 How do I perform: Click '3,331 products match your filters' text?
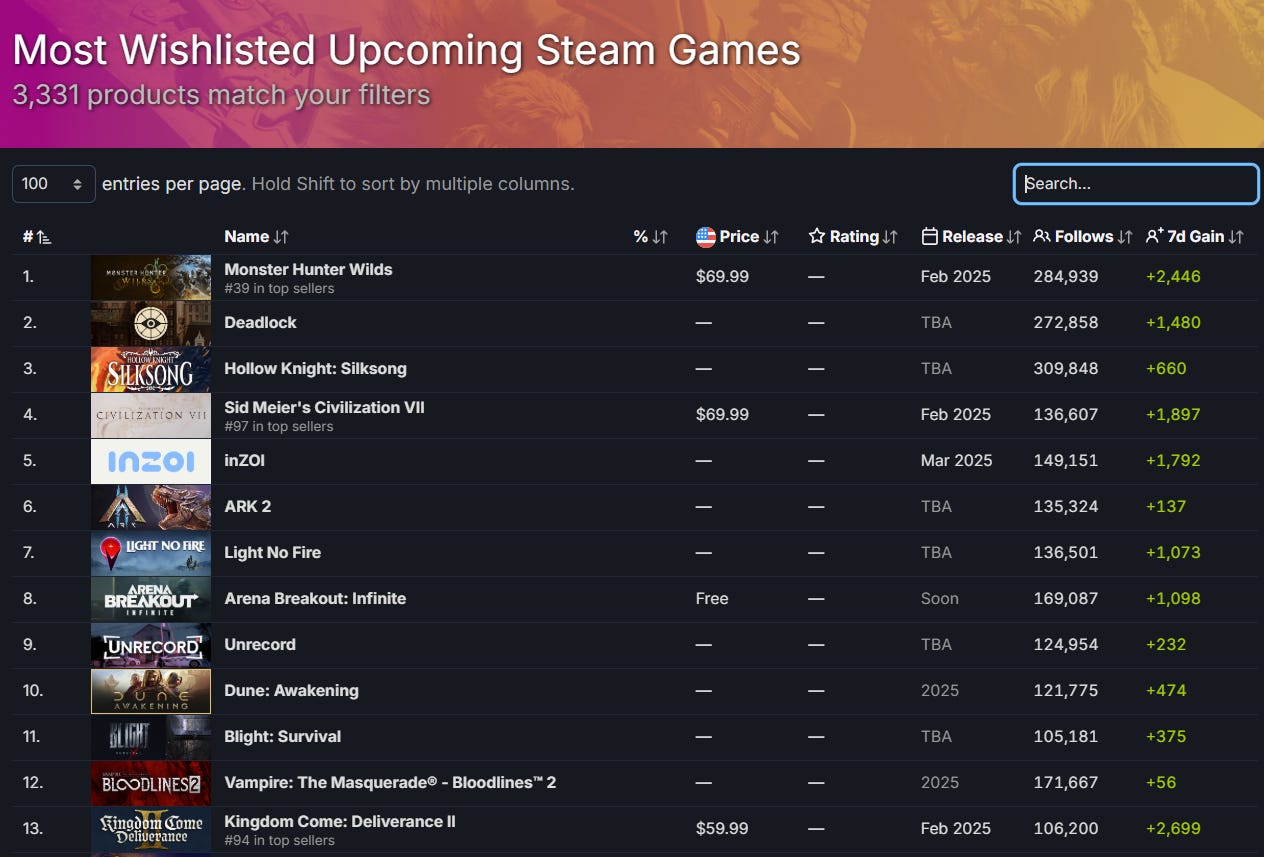pyautogui.click(x=221, y=96)
